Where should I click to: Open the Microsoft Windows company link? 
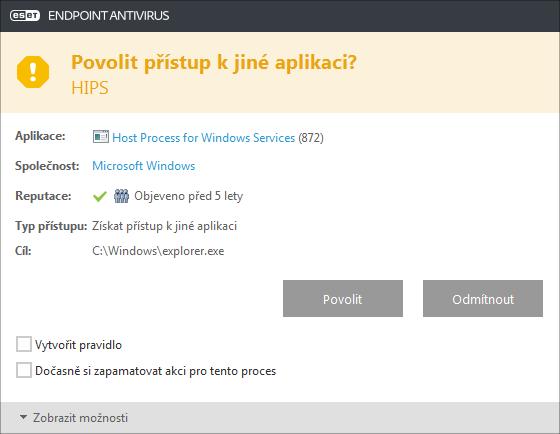coord(144,166)
